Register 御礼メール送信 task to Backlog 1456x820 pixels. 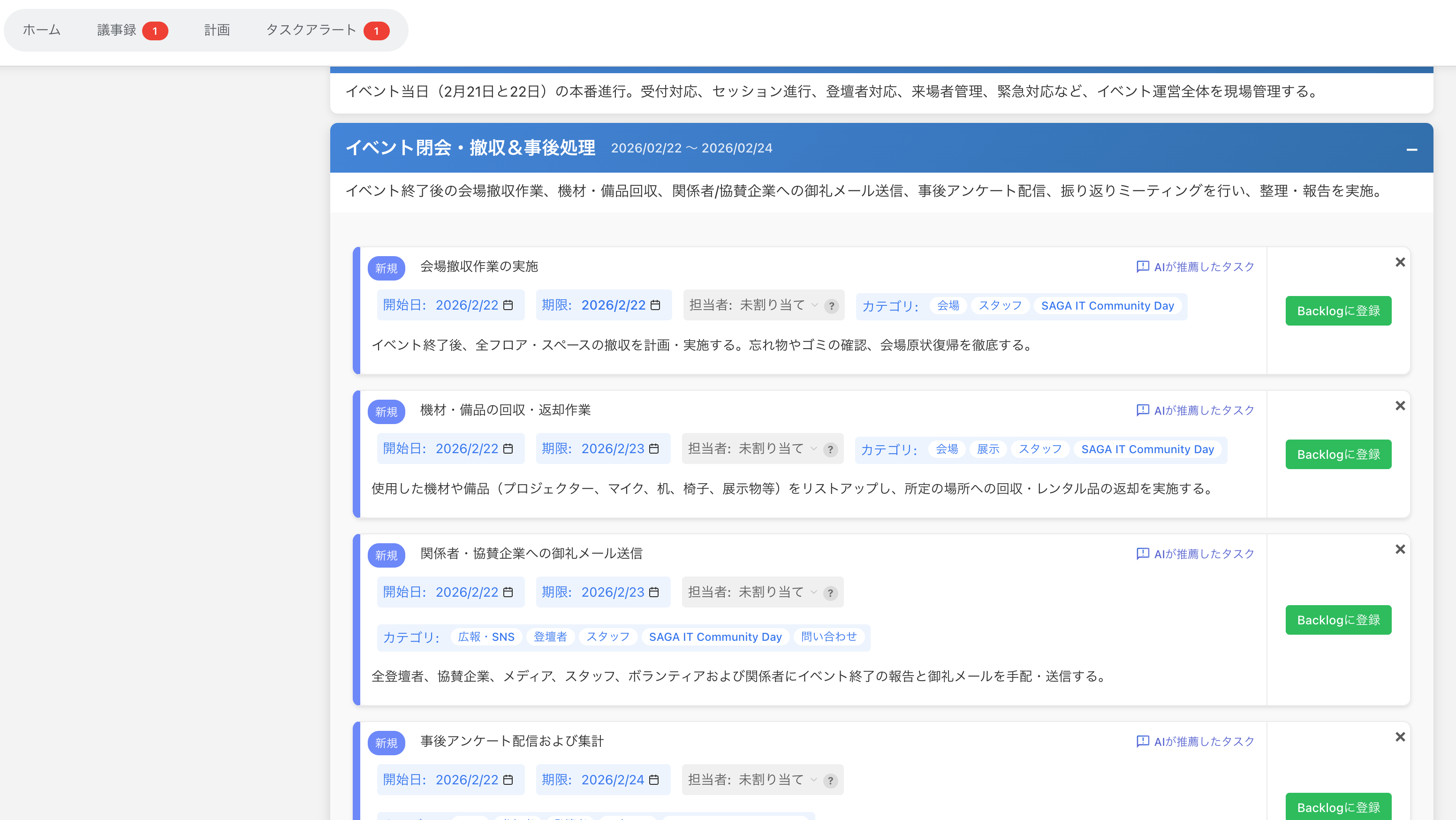1338,620
